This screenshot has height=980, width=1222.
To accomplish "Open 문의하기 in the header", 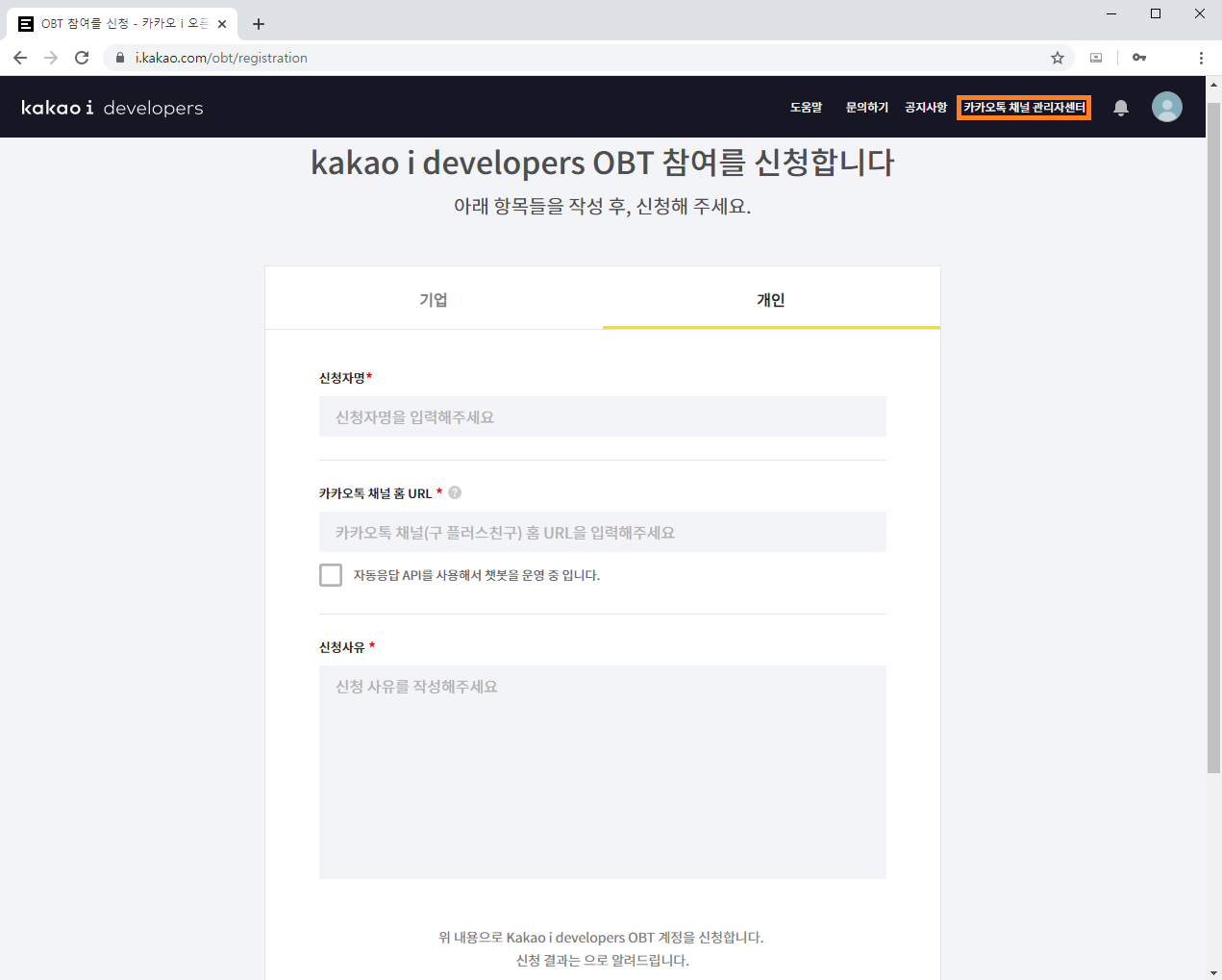I will click(867, 108).
